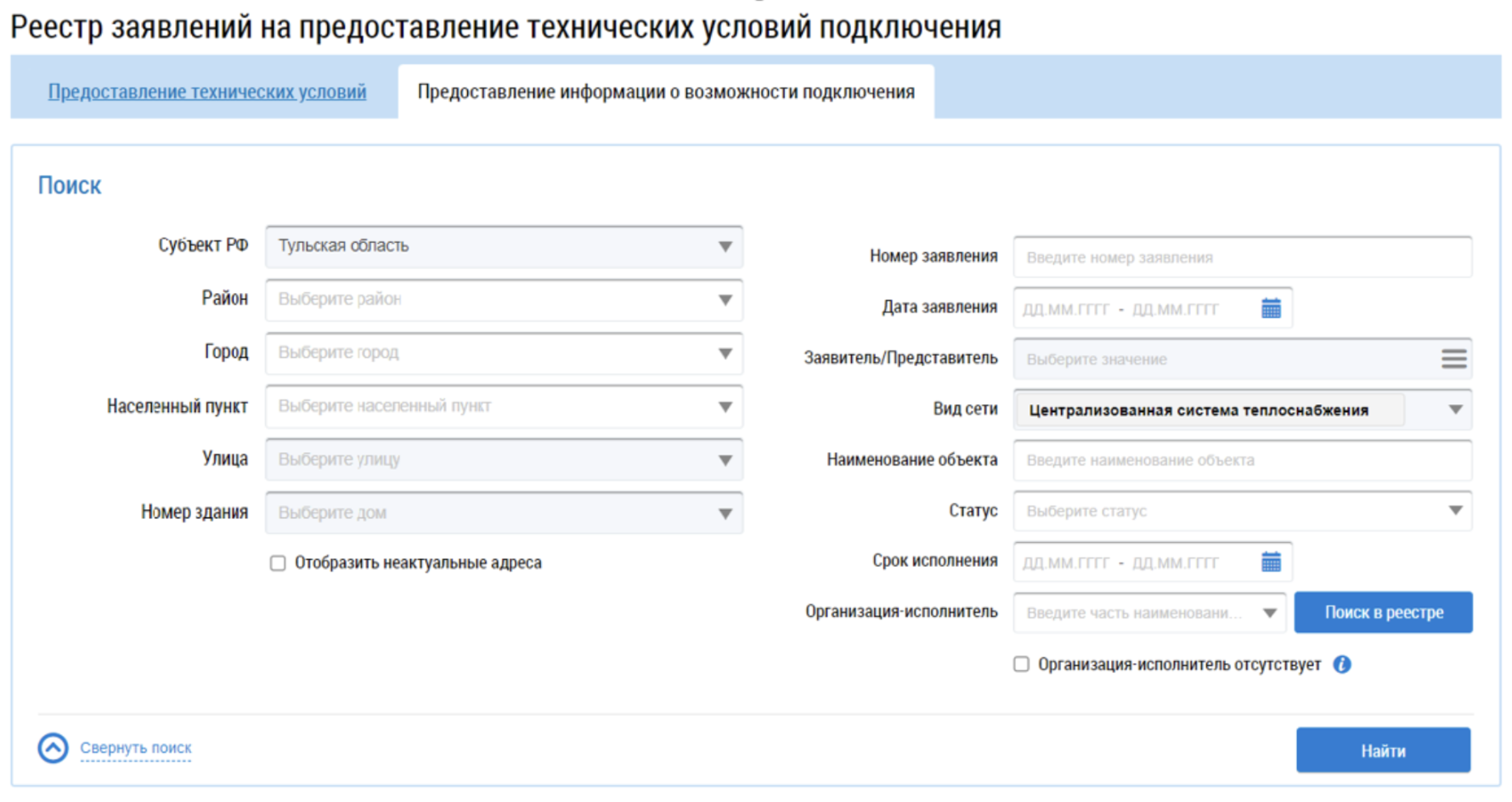Expand the Город dropdown
1512x802 pixels.
725,353
